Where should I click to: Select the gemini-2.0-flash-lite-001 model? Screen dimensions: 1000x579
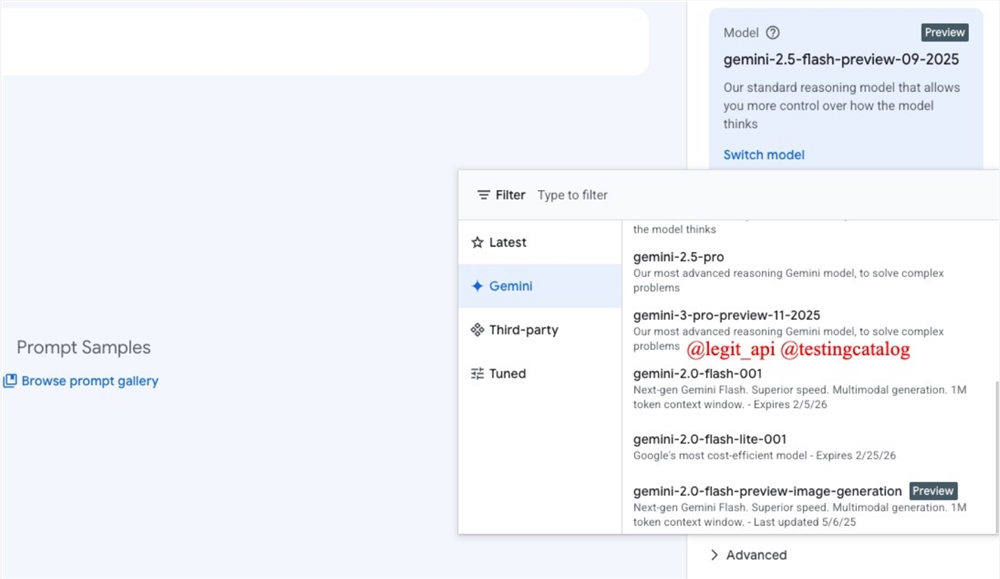[x=710, y=438]
